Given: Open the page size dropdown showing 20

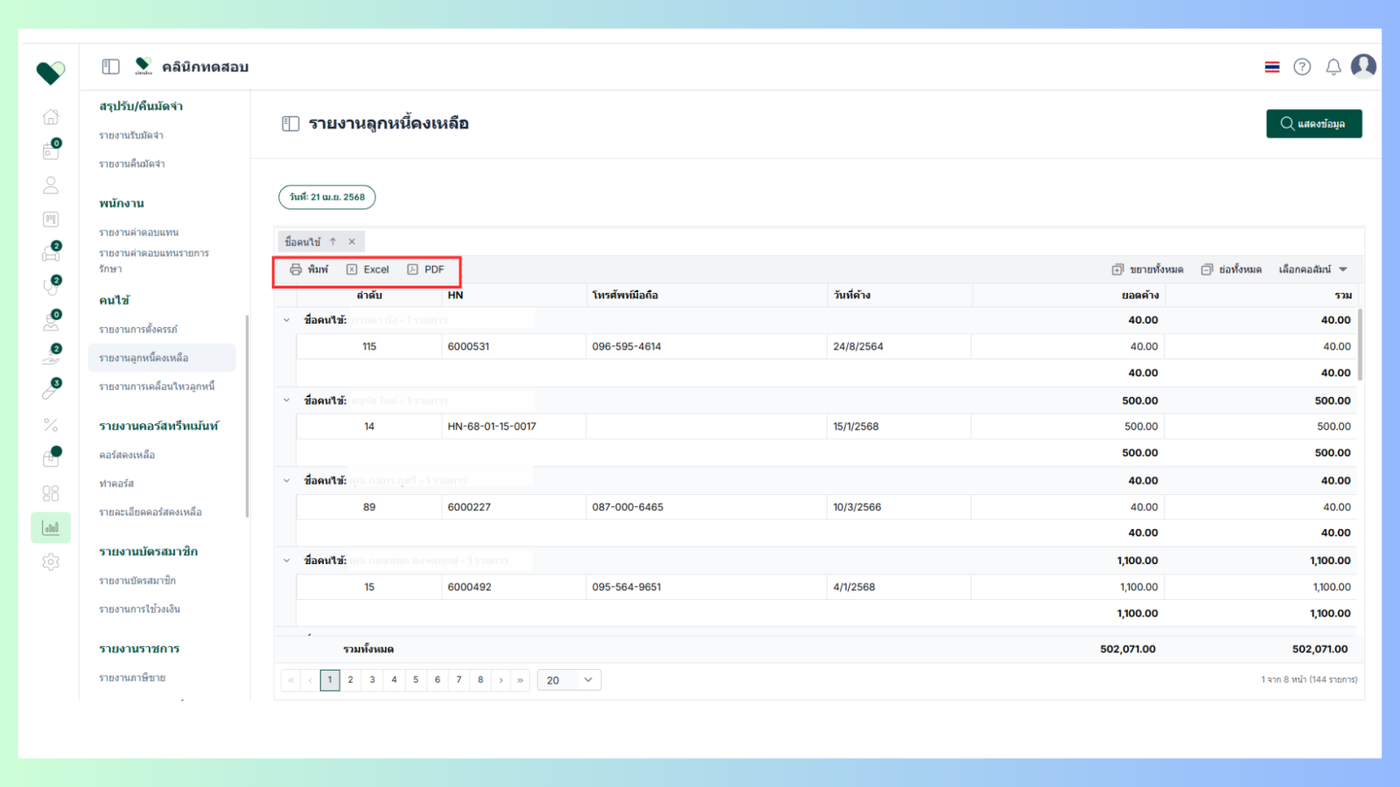Looking at the screenshot, I should pyautogui.click(x=569, y=680).
